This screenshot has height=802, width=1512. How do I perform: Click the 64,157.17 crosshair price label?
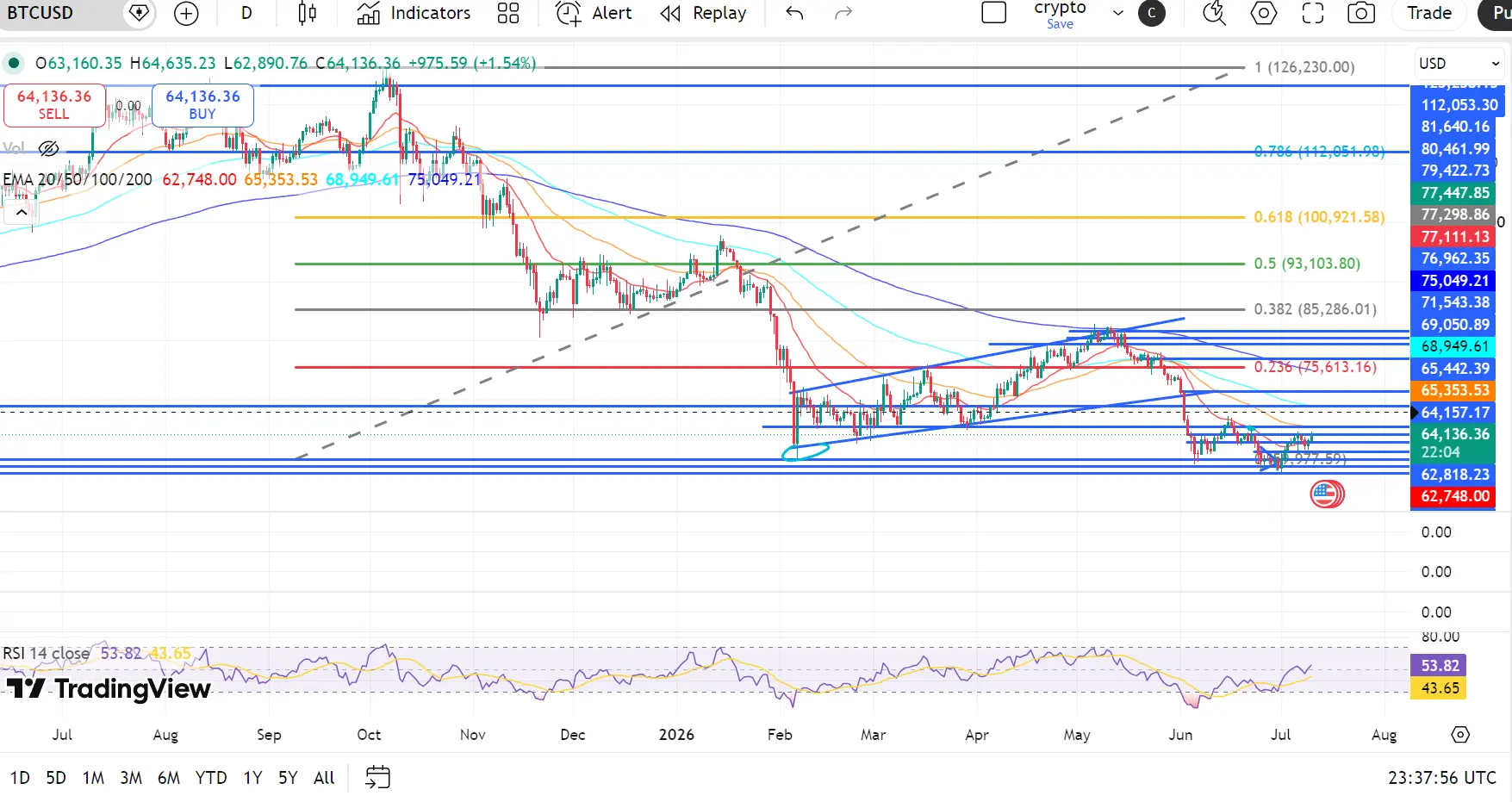[x=1455, y=413]
